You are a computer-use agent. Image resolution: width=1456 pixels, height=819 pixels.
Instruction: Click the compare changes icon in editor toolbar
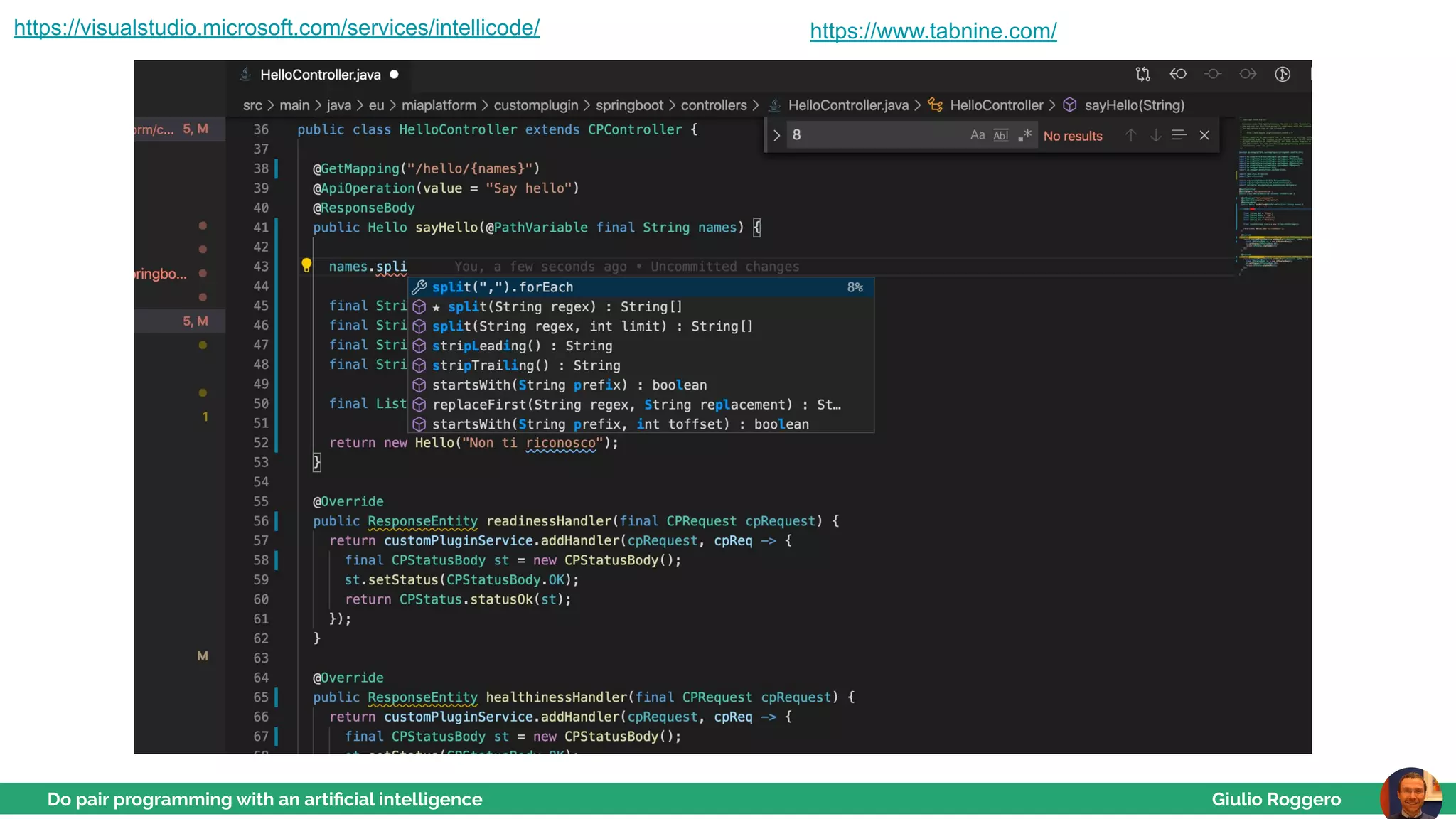click(x=1142, y=74)
